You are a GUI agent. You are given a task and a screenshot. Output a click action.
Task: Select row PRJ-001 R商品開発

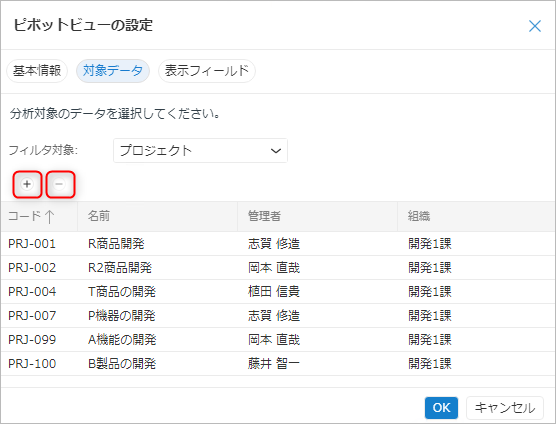[278, 244]
